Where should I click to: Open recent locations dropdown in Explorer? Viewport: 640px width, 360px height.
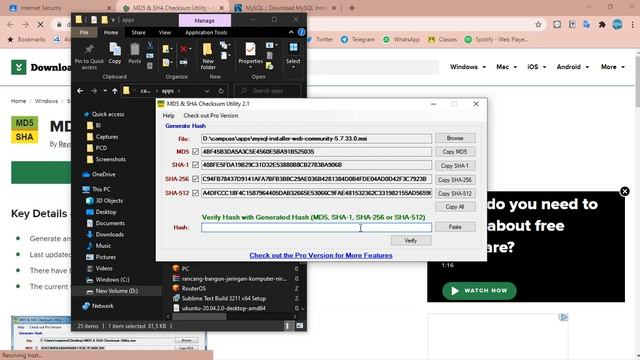(105, 91)
